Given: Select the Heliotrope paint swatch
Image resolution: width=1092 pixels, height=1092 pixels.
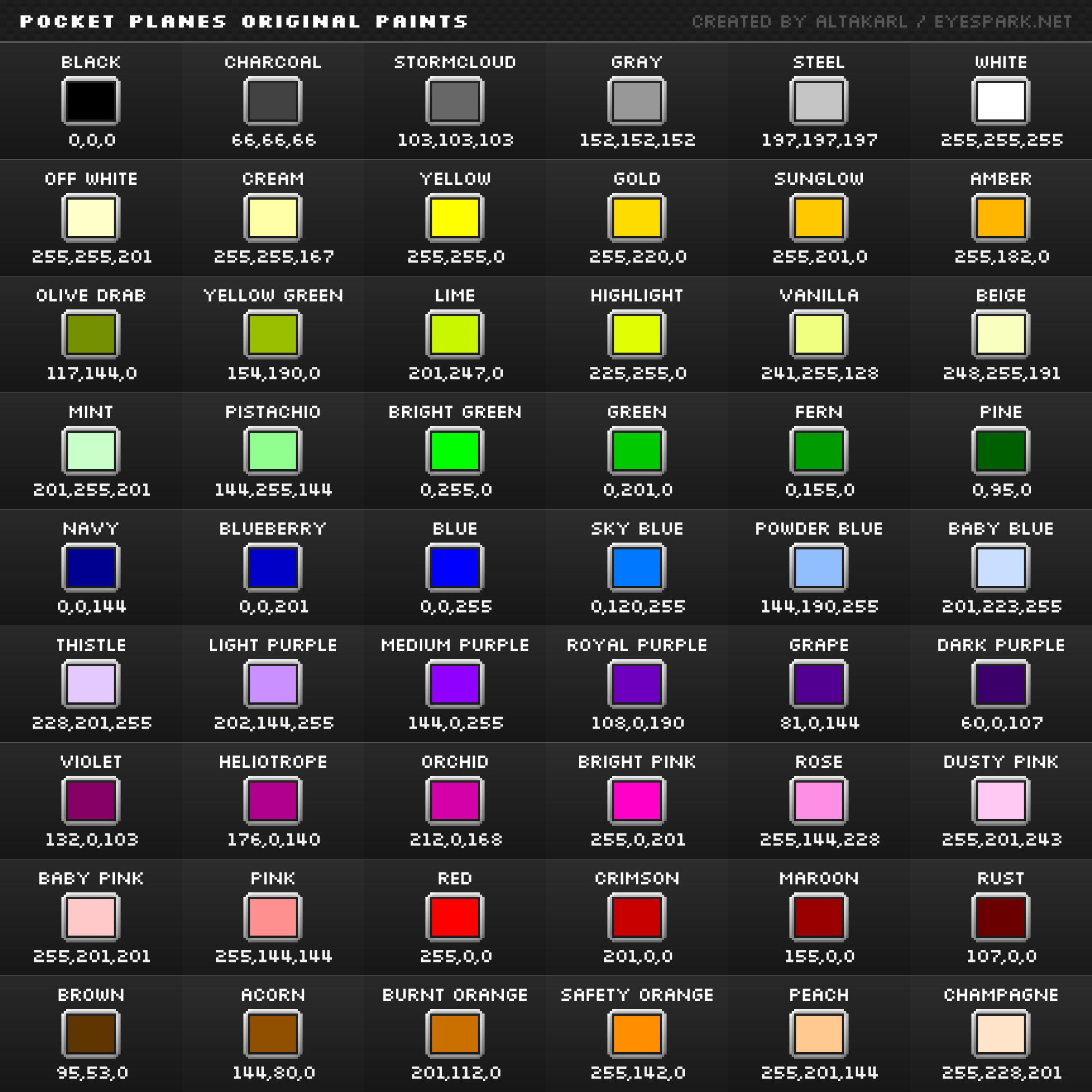Looking at the screenshot, I should (x=272, y=802).
